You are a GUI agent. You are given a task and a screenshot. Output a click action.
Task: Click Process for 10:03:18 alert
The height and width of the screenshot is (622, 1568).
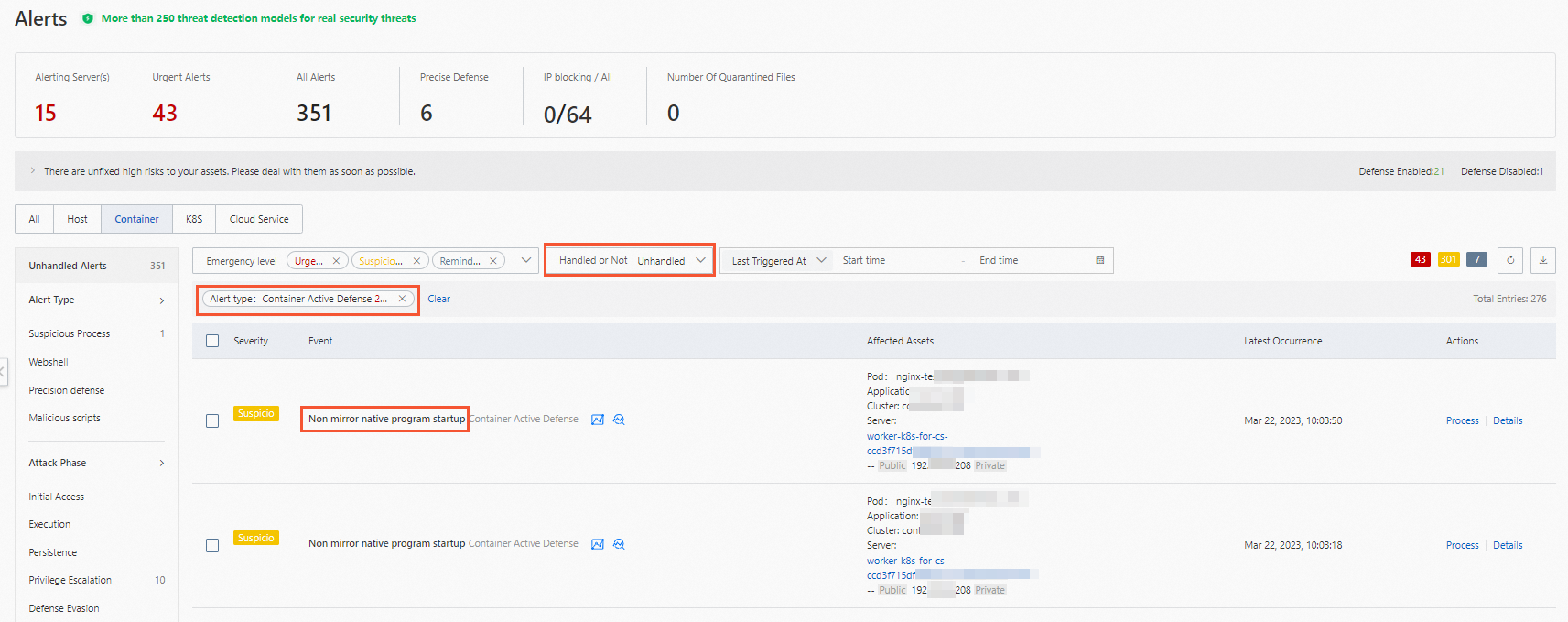click(1462, 545)
